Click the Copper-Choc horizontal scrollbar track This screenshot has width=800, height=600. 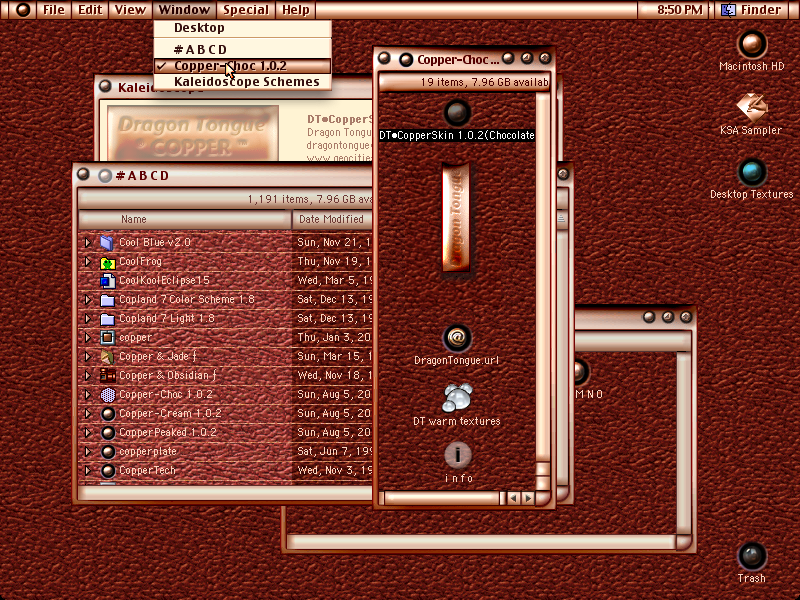point(442,498)
